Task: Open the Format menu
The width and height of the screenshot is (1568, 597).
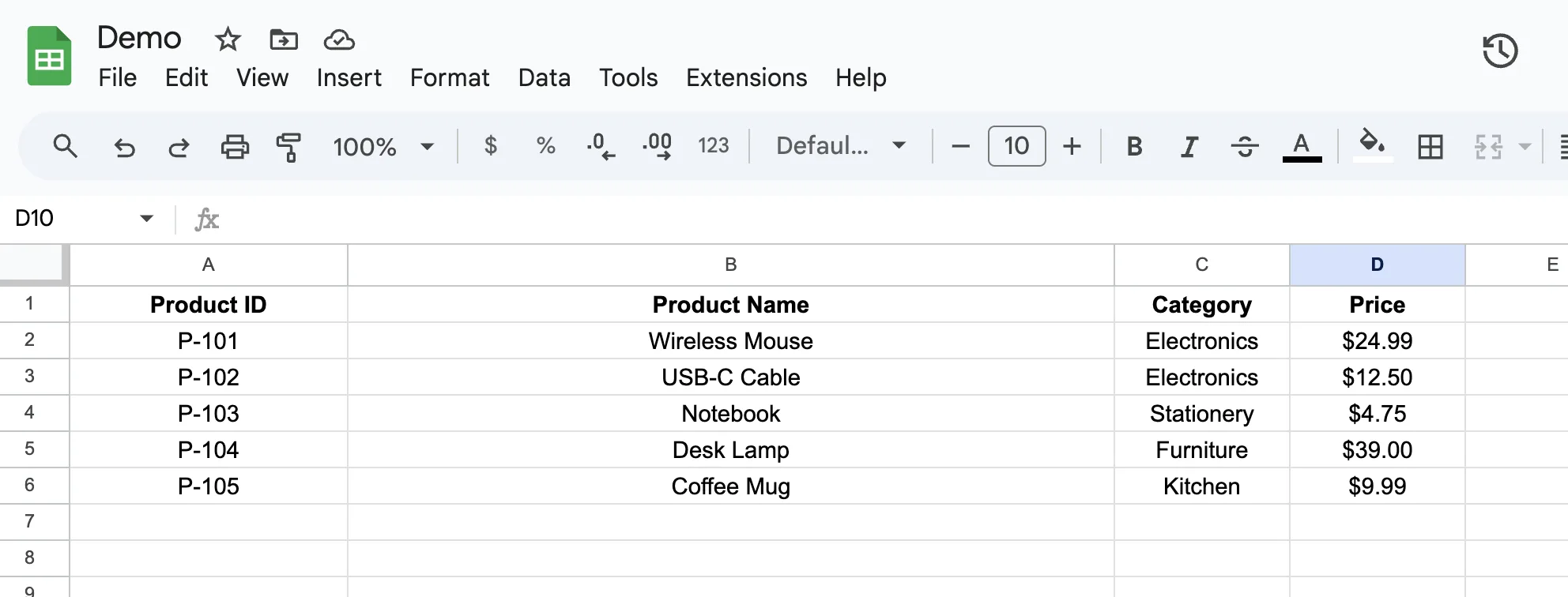Action: coord(450,77)
